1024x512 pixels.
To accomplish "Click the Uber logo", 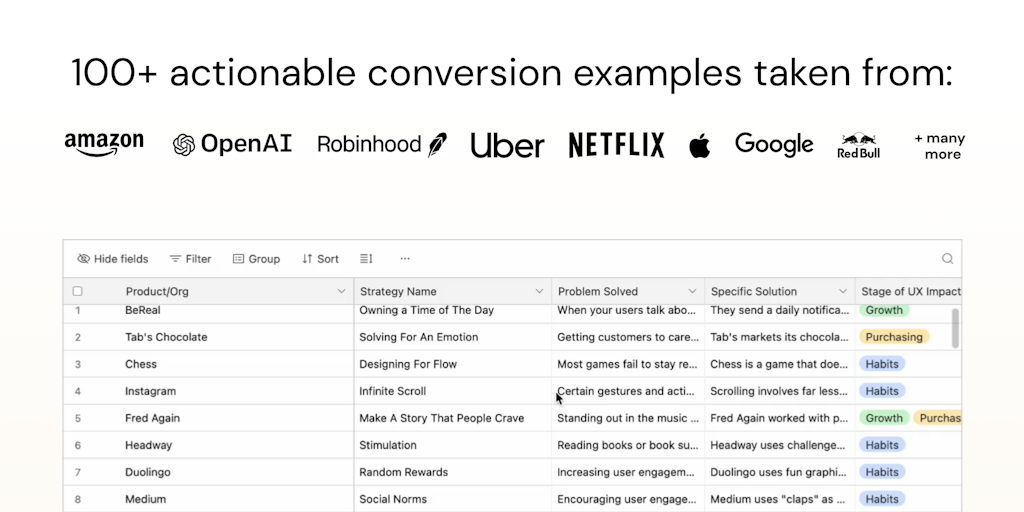I will (x=507, y=145).
